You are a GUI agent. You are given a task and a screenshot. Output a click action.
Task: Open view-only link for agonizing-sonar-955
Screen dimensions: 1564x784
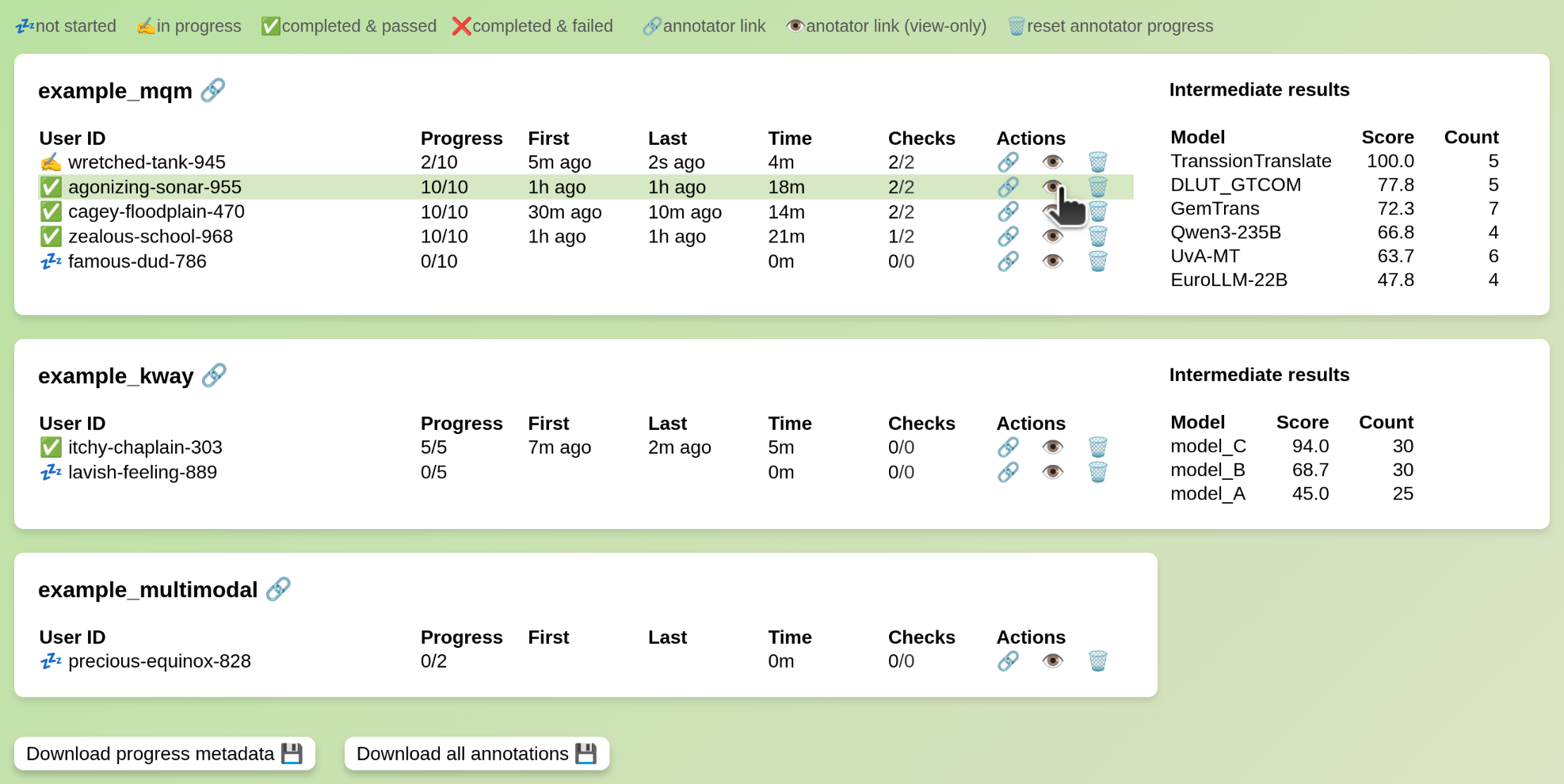pyautogui.click(x=1053, y=187)
